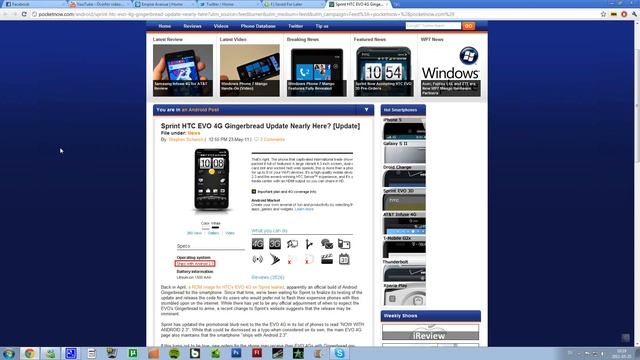Screen dimensions: 640x360
Task: Open the Thunderbolt entry under Hot Smartphones
Action: point(404,271)
